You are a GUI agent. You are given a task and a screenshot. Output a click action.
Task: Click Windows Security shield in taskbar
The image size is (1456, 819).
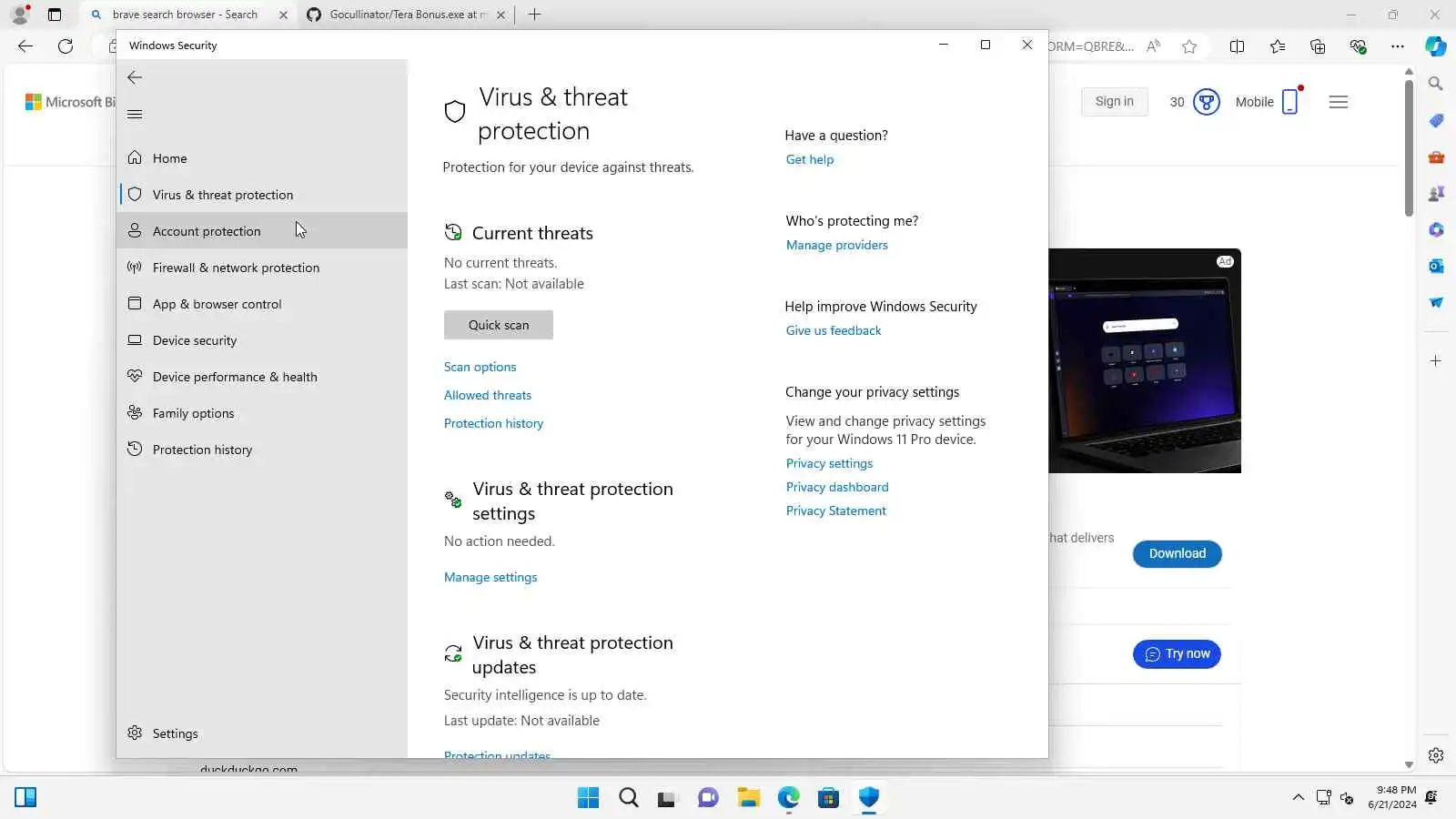click(x=869, y=798)
